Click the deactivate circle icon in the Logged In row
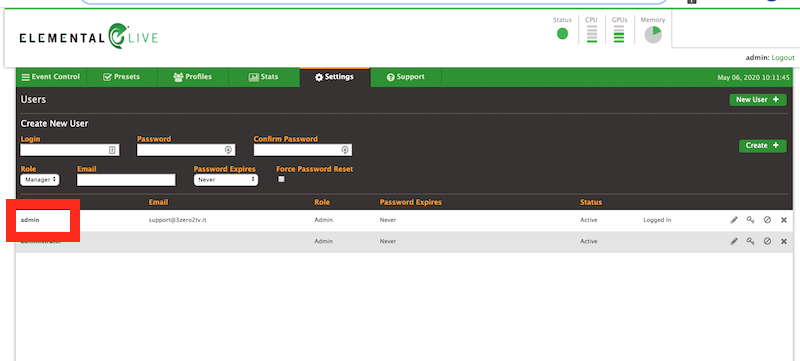800x361 pixels. coord(767,220)
